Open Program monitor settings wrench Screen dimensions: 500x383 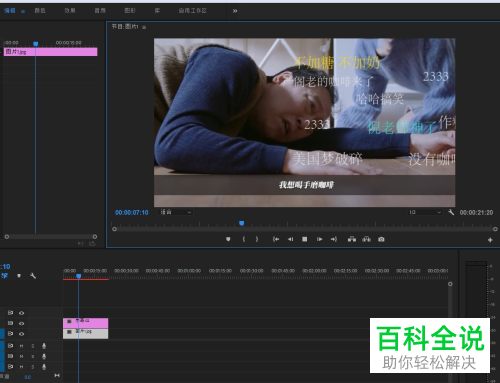tap(451, 212)
